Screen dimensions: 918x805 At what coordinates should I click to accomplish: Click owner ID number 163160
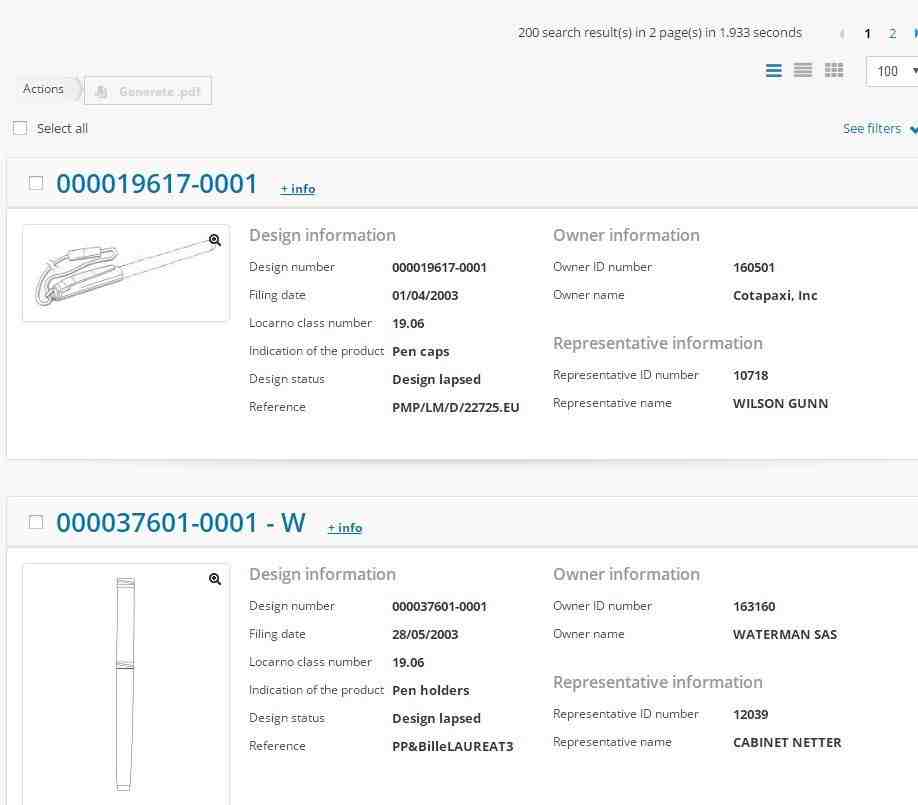754,607
